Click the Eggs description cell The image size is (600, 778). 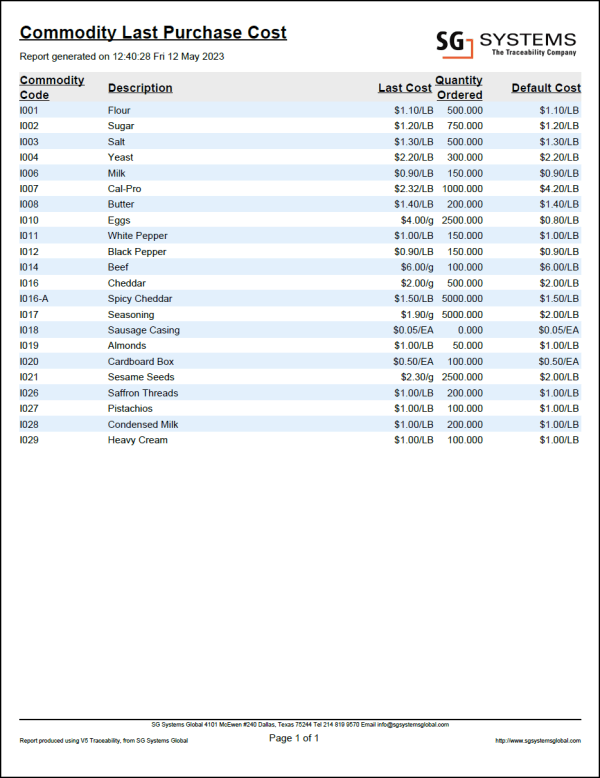click(119, 220)
